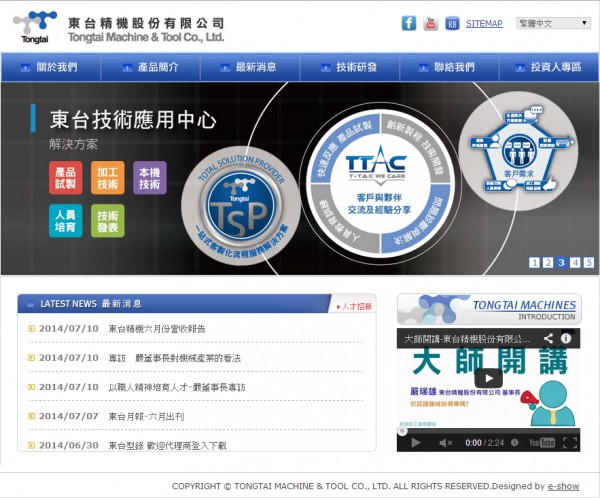Open the e-show designer link

point(563,486)
